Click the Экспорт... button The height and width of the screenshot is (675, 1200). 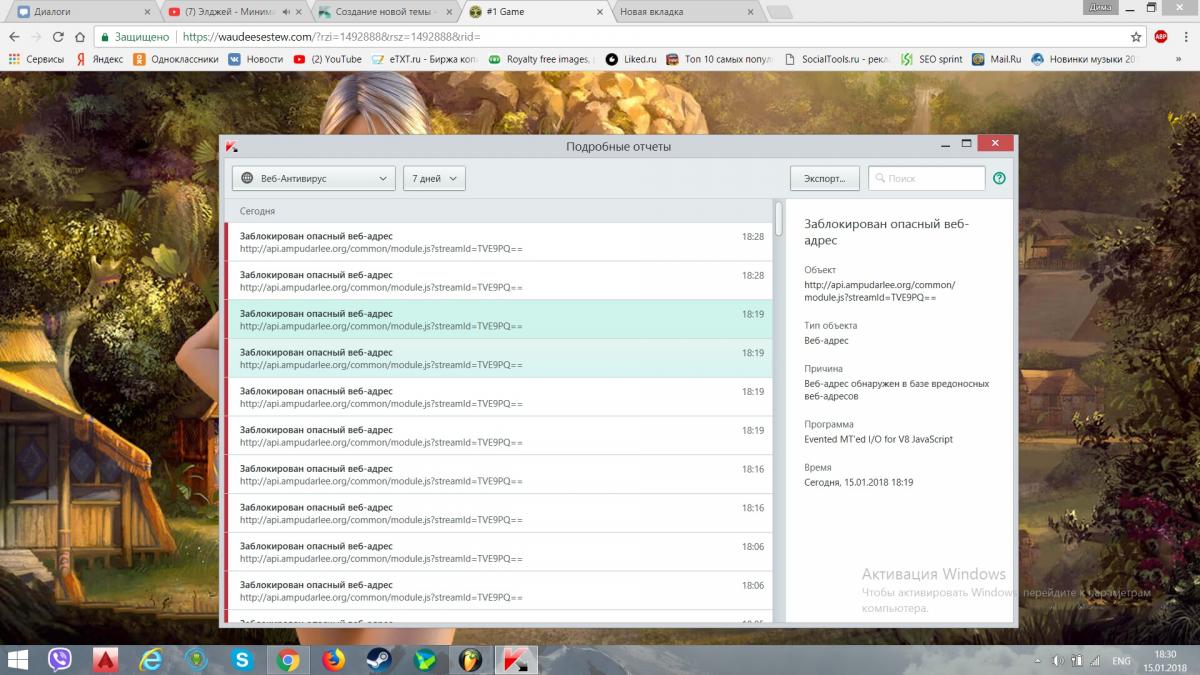tap(825, 178)
